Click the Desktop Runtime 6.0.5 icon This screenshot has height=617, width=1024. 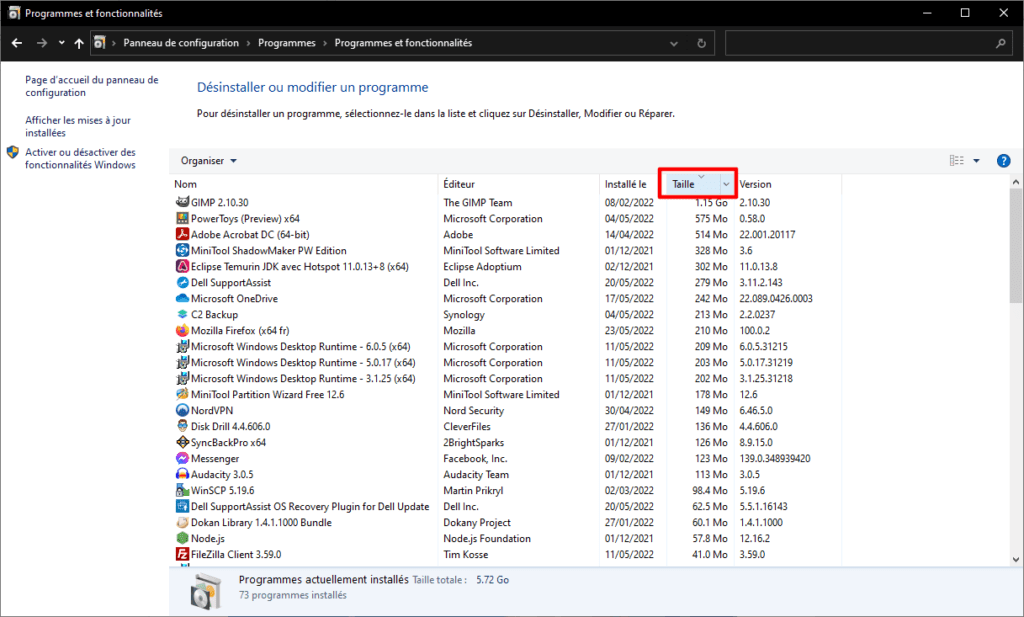tap(182, 346)
